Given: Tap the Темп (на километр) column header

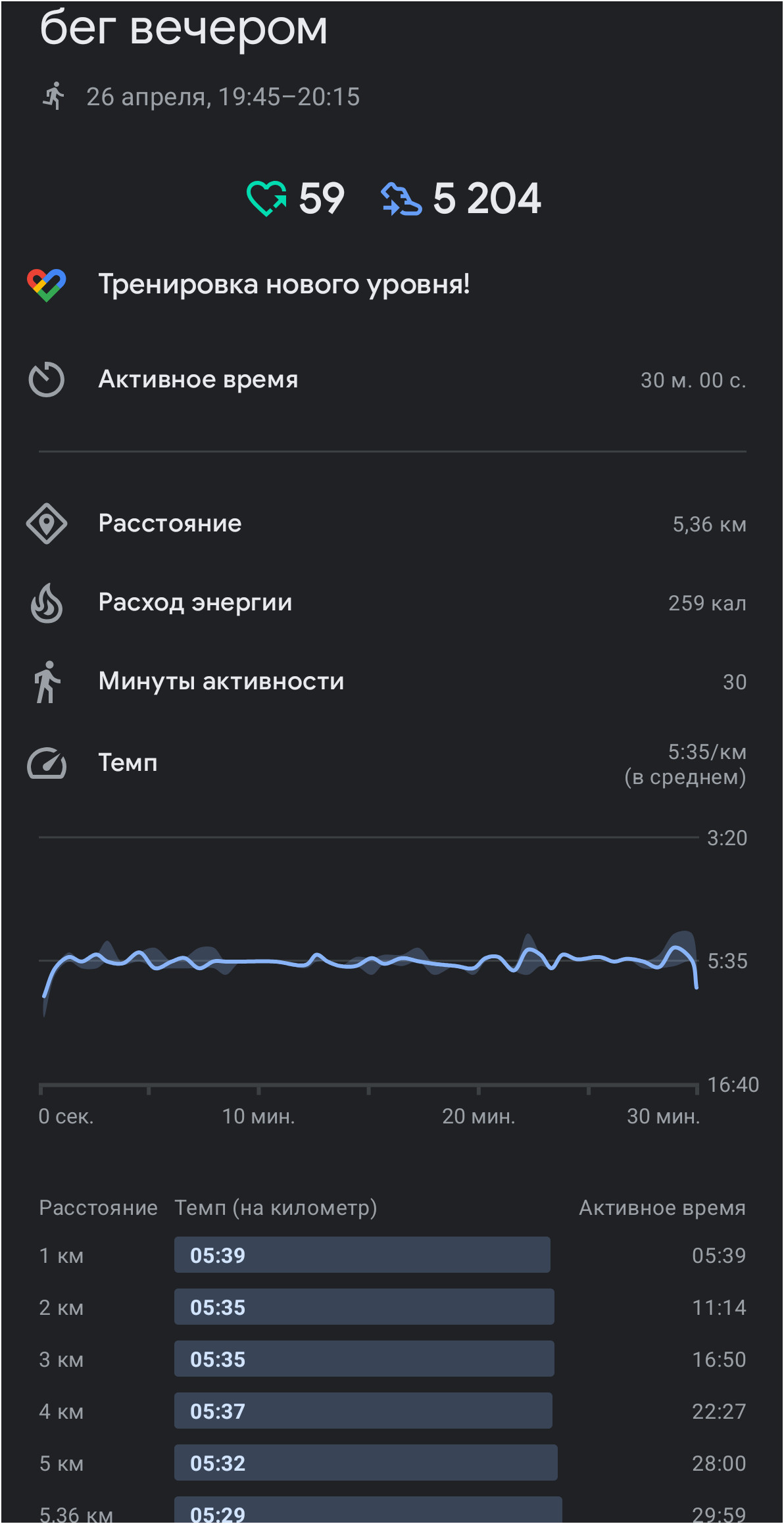Looking at the screenshot, I should 276,1208.
